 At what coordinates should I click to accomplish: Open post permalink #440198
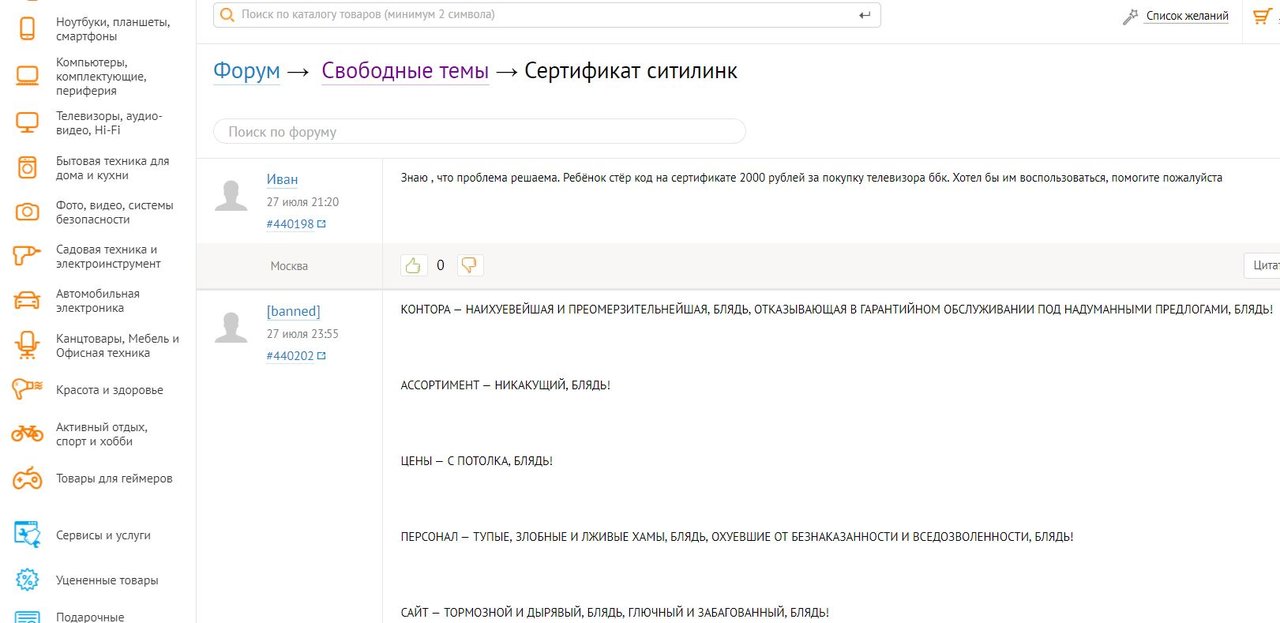290,224
